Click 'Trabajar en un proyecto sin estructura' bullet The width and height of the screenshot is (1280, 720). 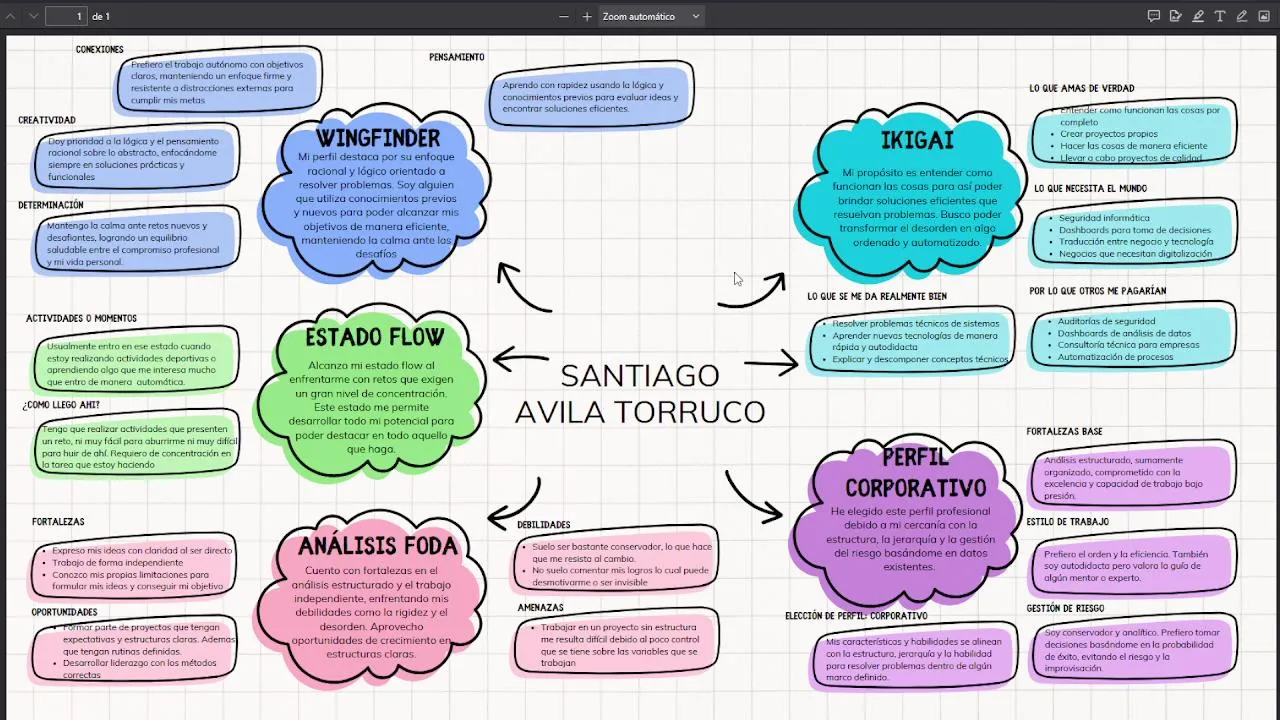pyautogui.click(x=619, y=645)
